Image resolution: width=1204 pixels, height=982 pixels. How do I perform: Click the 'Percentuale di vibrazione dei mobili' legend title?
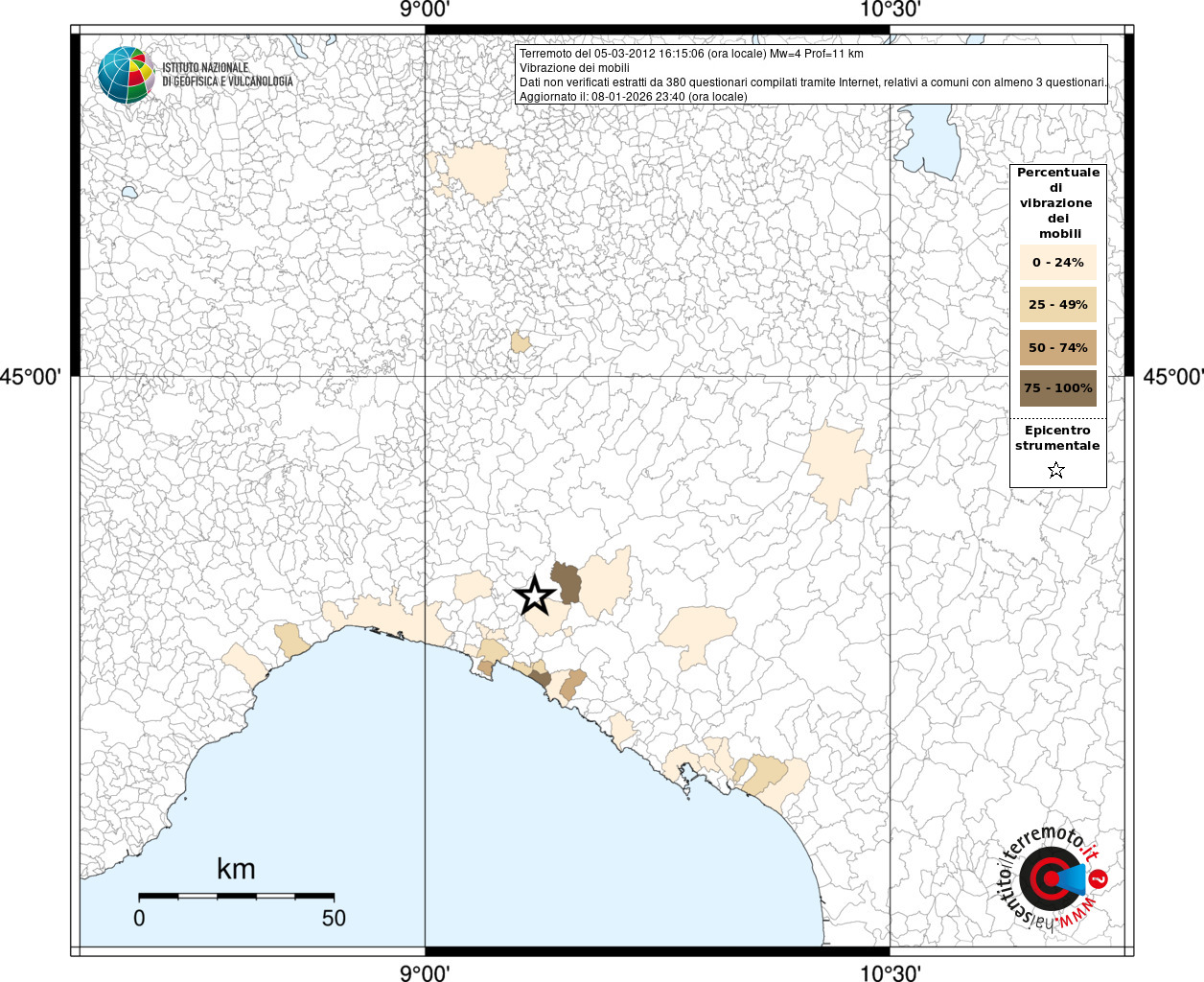[1058, 203]
